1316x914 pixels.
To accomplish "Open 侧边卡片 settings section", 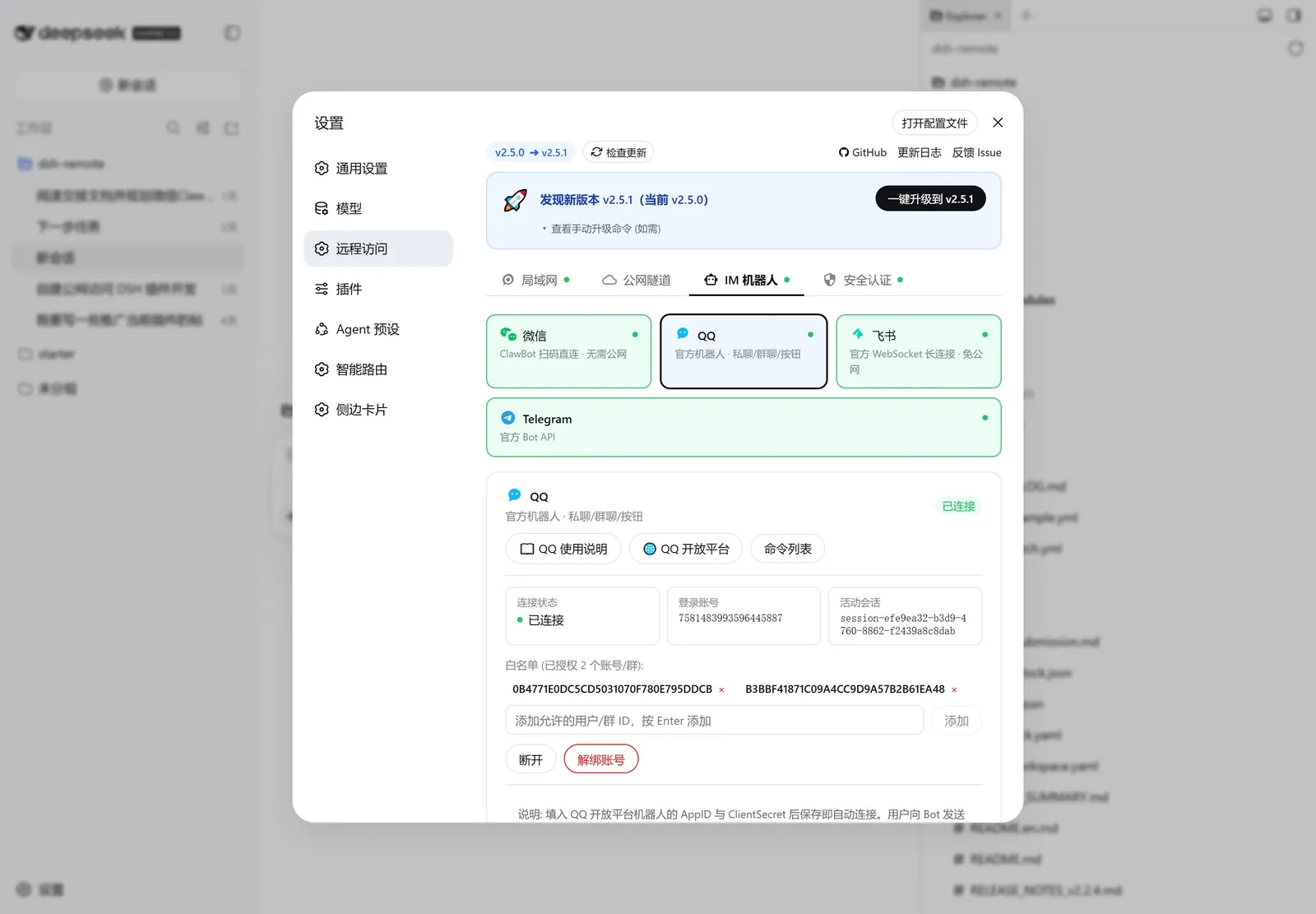I will point(378,410).
